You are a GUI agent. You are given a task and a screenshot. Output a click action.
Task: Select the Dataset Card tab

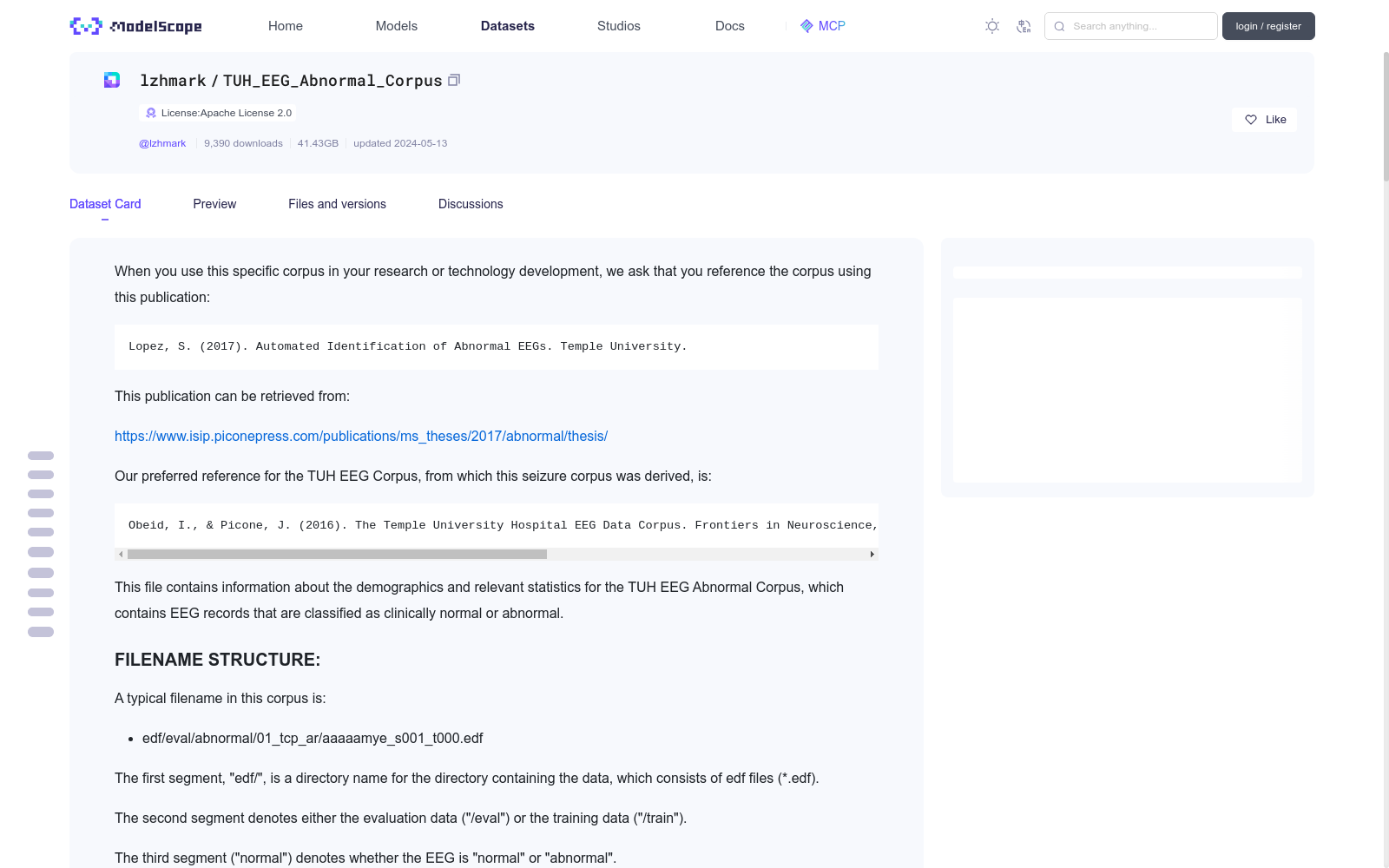click(x=105, y=204)
